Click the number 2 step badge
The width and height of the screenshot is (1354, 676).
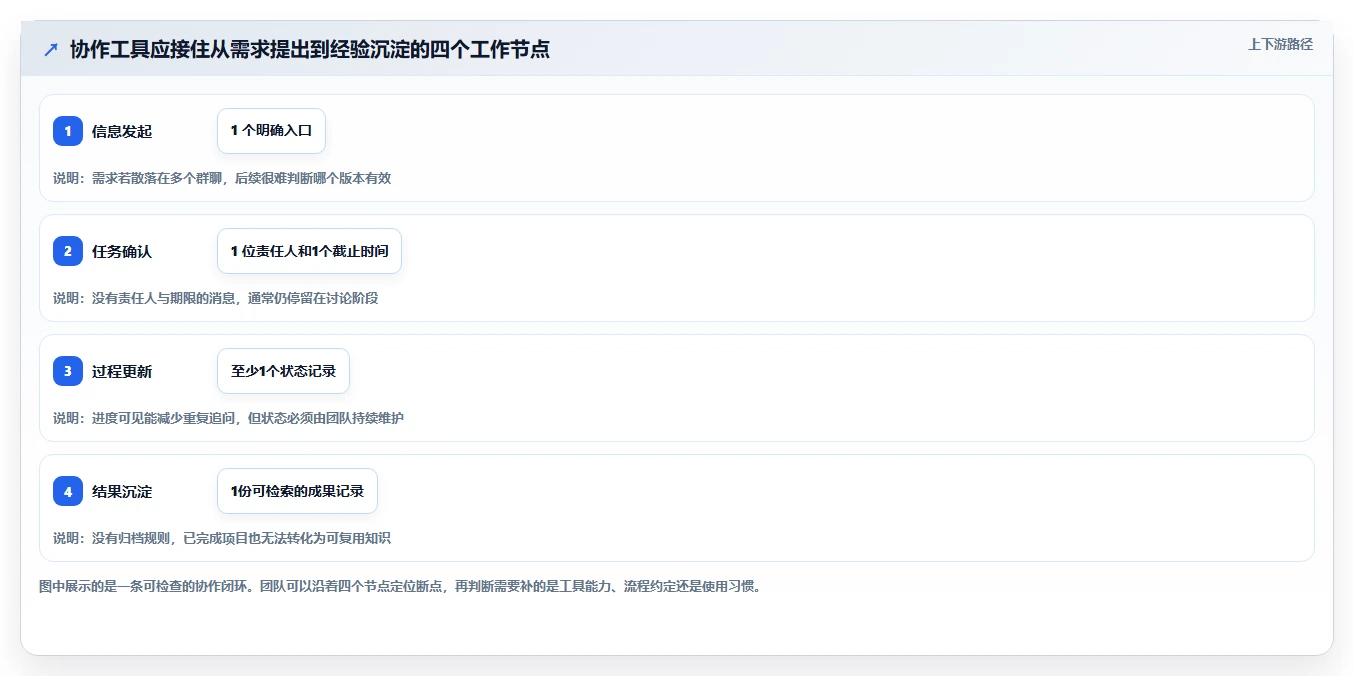(x=68, y=251)
